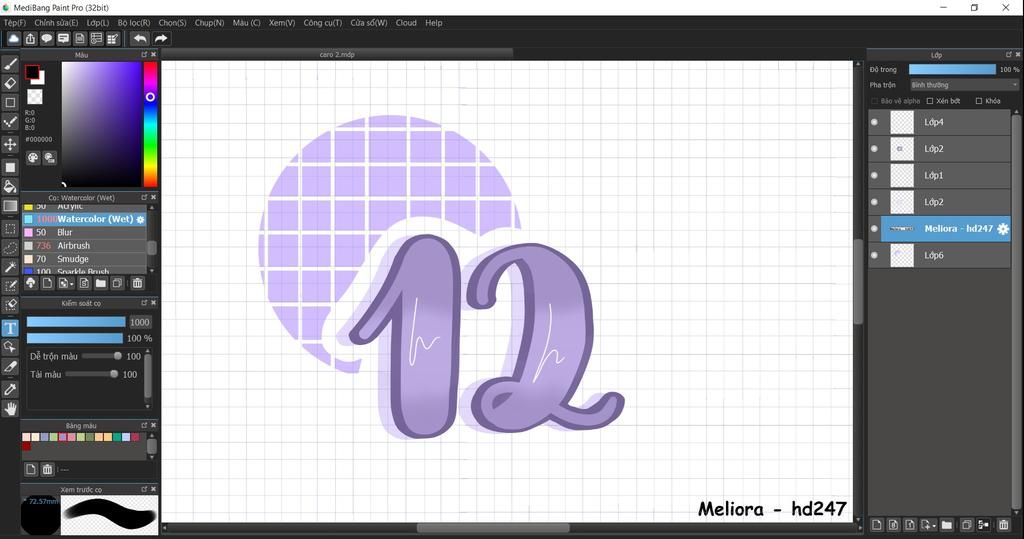The image size is (1024, 539).
Task: Click the cloud icon in top toolbar
Action: [x=13, y=39]
